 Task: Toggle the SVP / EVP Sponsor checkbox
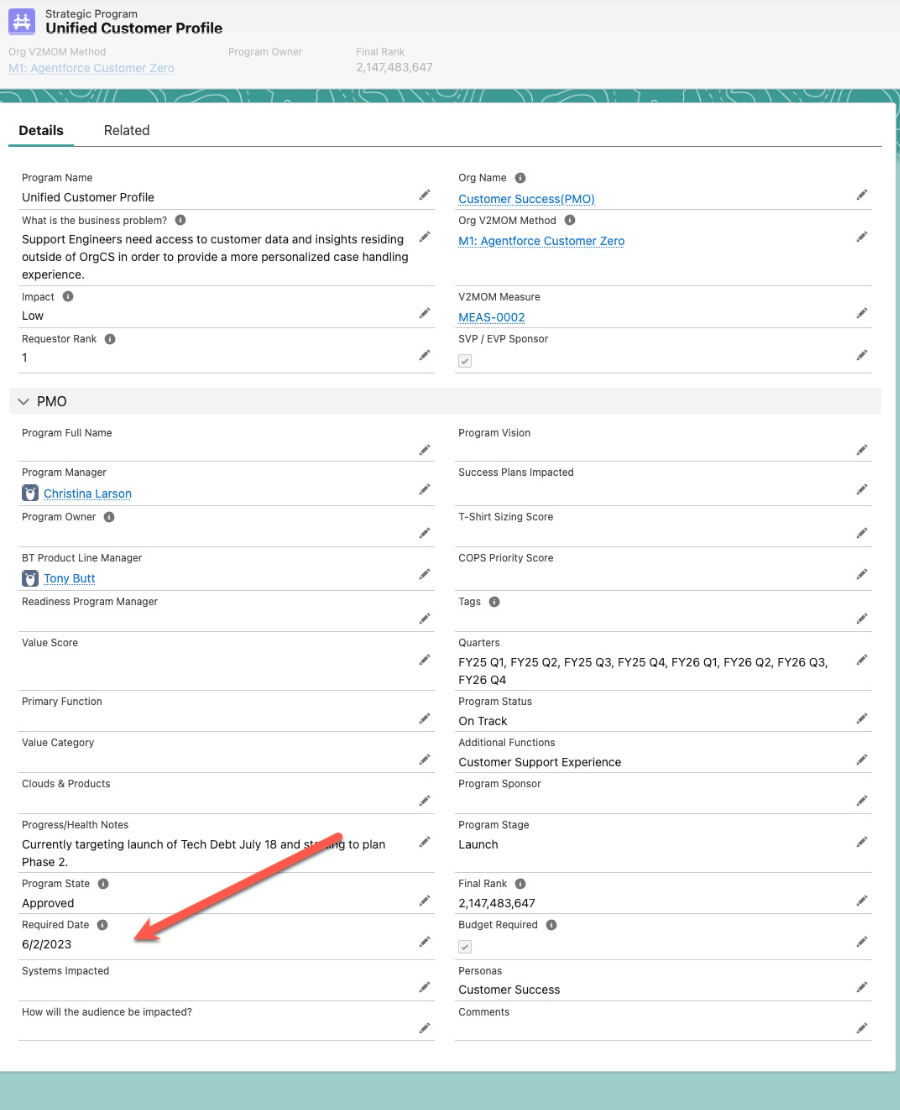465,361
